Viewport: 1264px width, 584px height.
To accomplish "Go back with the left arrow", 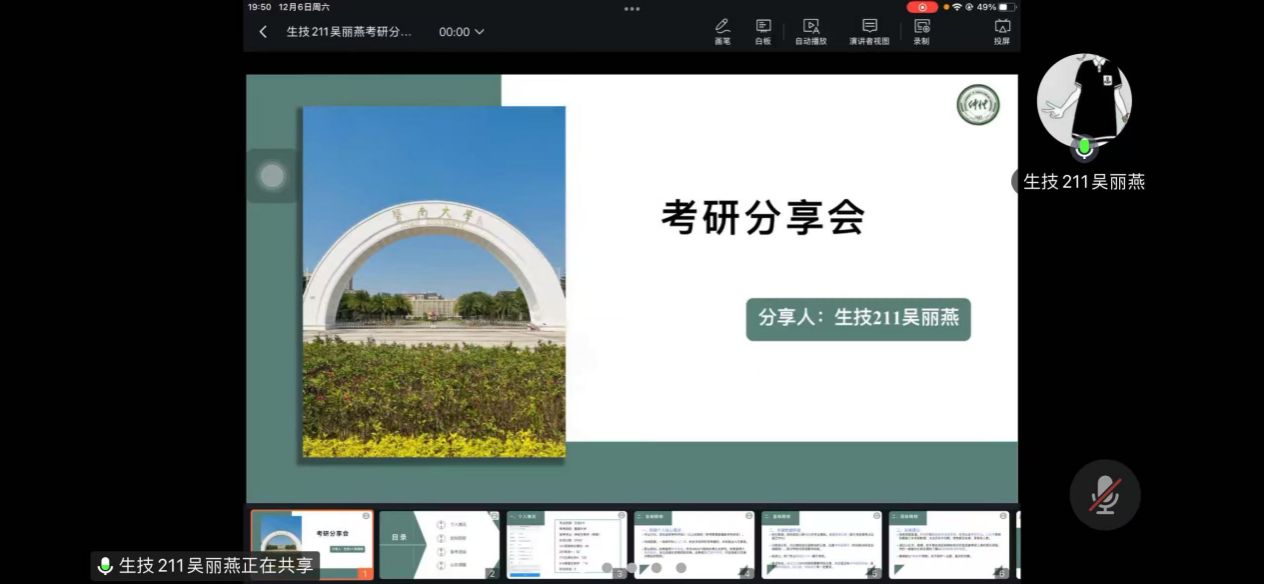I will 263,32.
